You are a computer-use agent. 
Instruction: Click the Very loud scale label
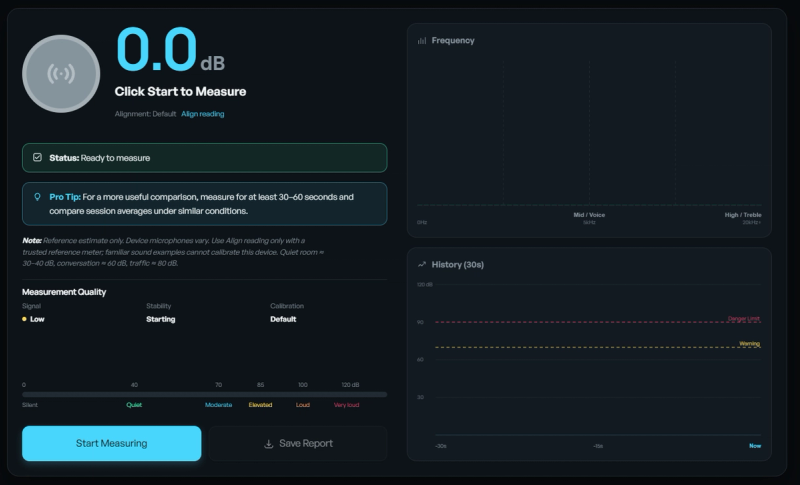(x=346, y=405)
